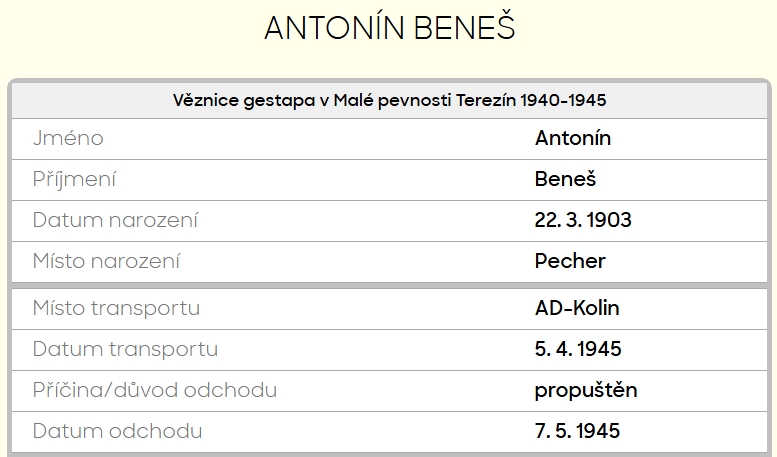Click the Datum narození label
This screenshot has height=457, width=777.
[116, 221]
